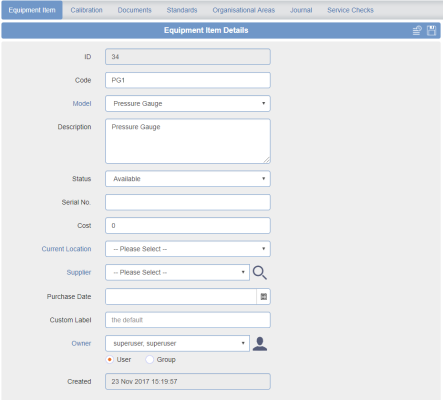Open the Model dropdown

188,104
